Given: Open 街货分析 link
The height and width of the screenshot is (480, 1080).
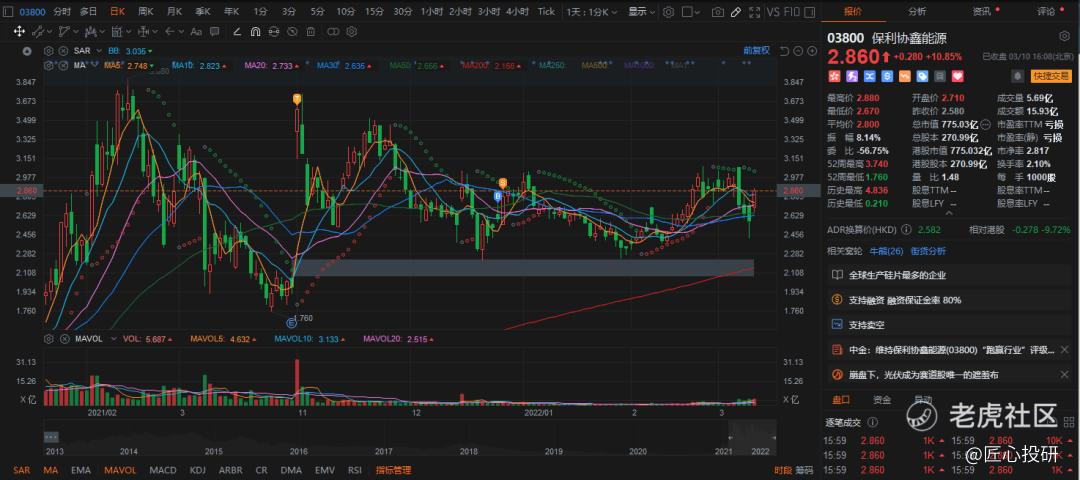Looking at the screenshot, I should [928, 251].
